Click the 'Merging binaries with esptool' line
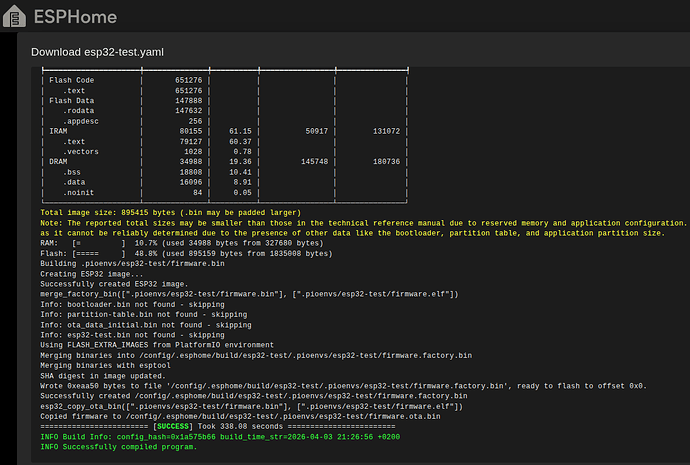The height and width of the screenshot is (465, 690). click(105, 366)
